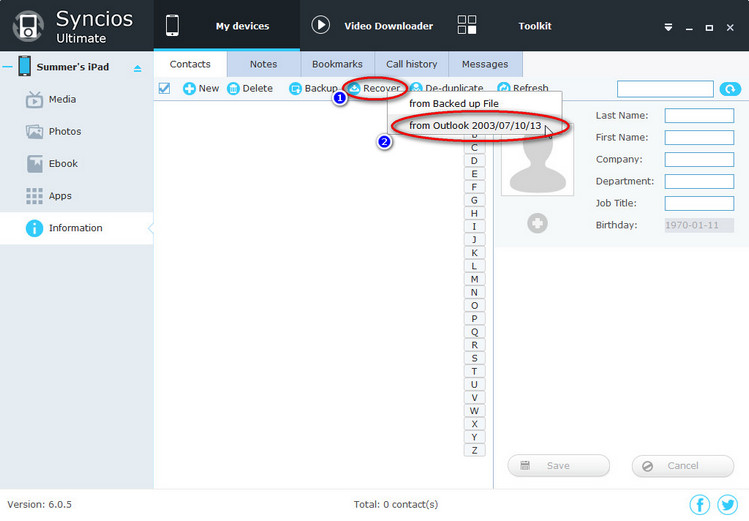Open the Facebook page icon

[x=700, y=505]
